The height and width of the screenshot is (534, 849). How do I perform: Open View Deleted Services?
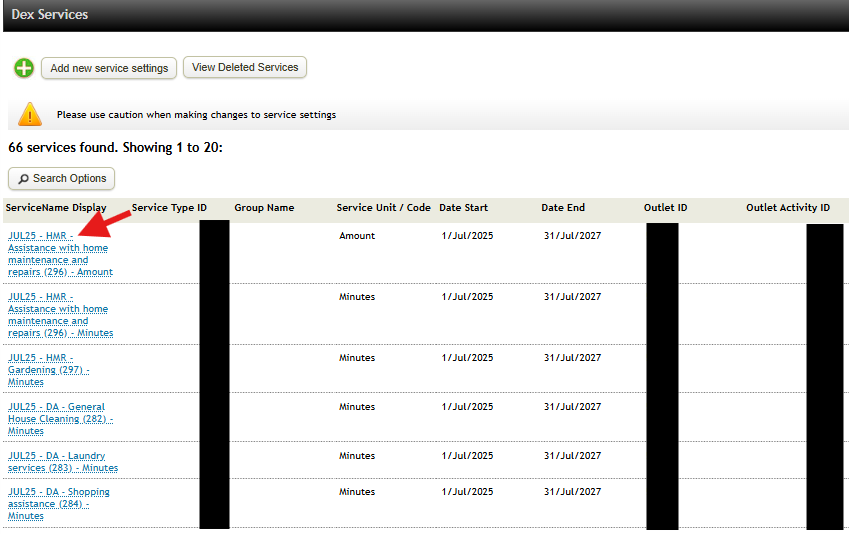pos(245,67)
